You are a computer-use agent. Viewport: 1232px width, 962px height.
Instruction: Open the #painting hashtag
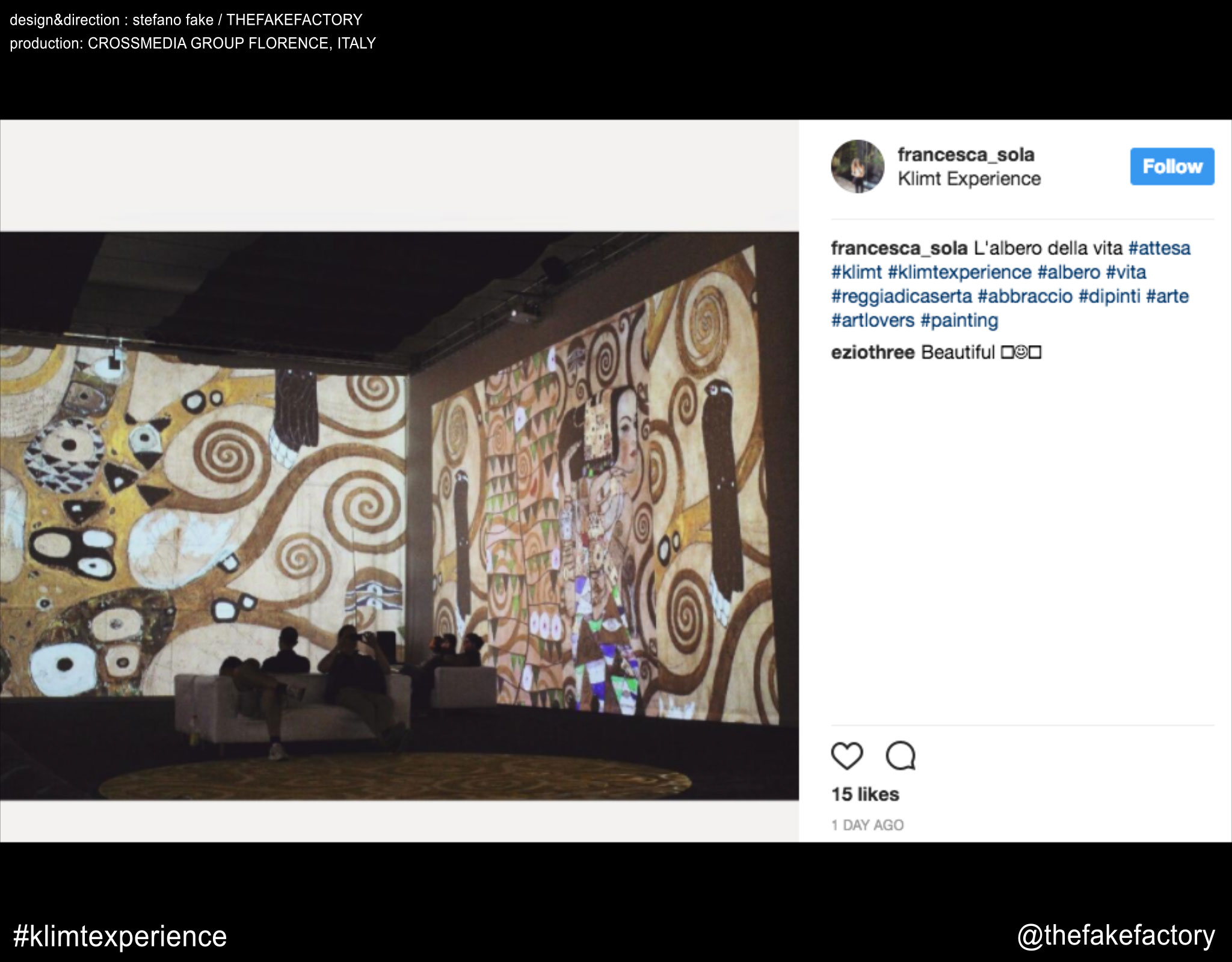959,320
